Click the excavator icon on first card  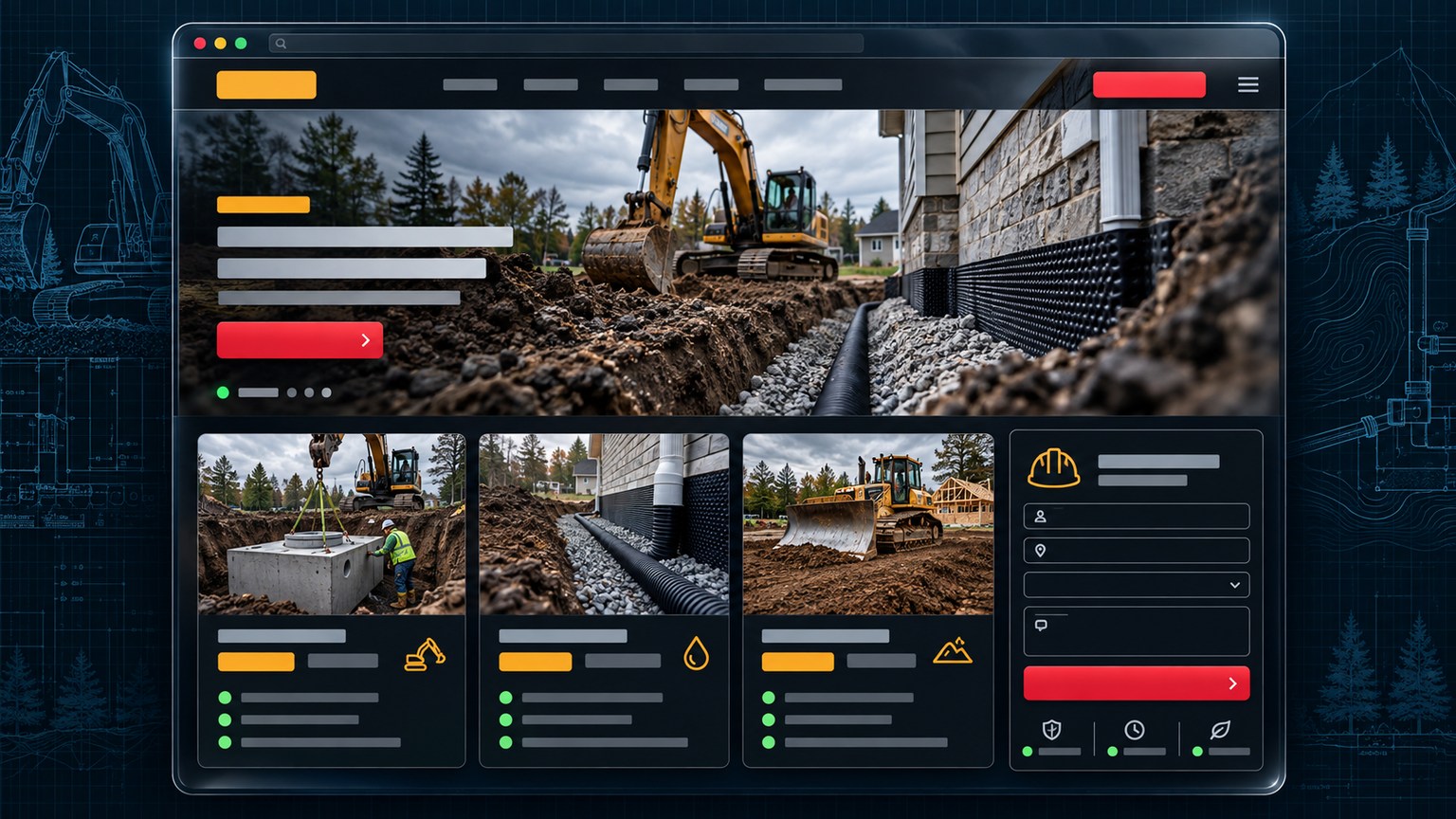point(425,655)
